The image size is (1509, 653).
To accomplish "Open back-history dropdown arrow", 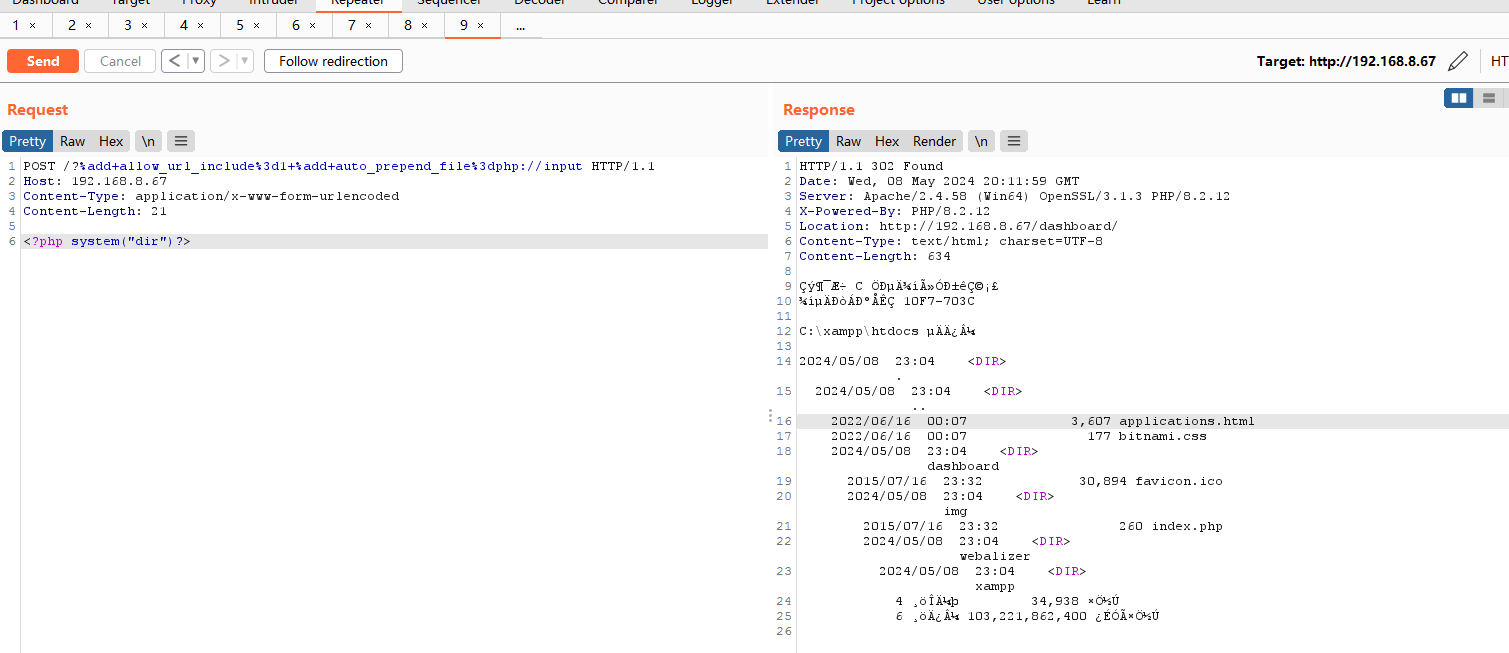I will click(x=196, y=61).
